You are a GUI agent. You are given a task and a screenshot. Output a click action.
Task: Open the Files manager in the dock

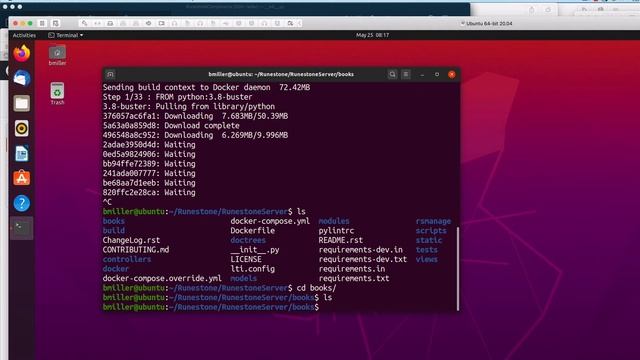[22, 103]
